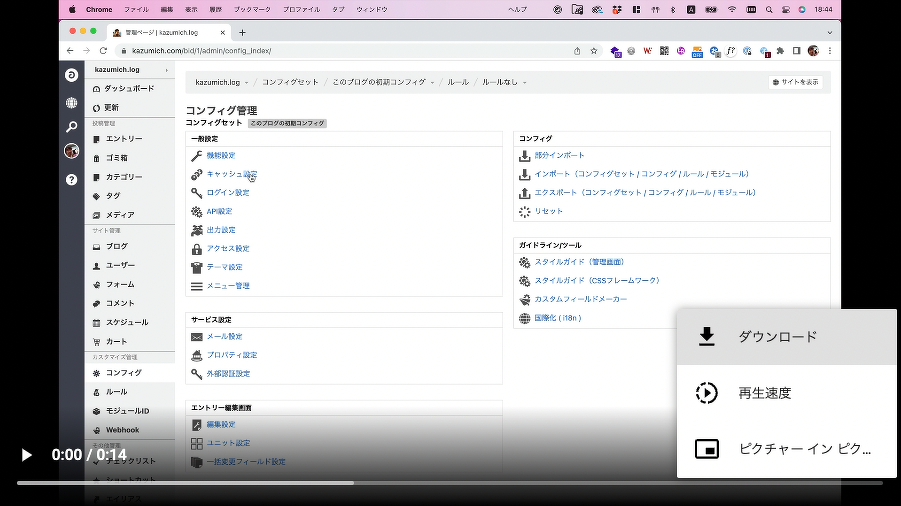The image size is (901, 506).
Task: Select ダウンロード from the popup menu
Action: (x=787, y=337)
